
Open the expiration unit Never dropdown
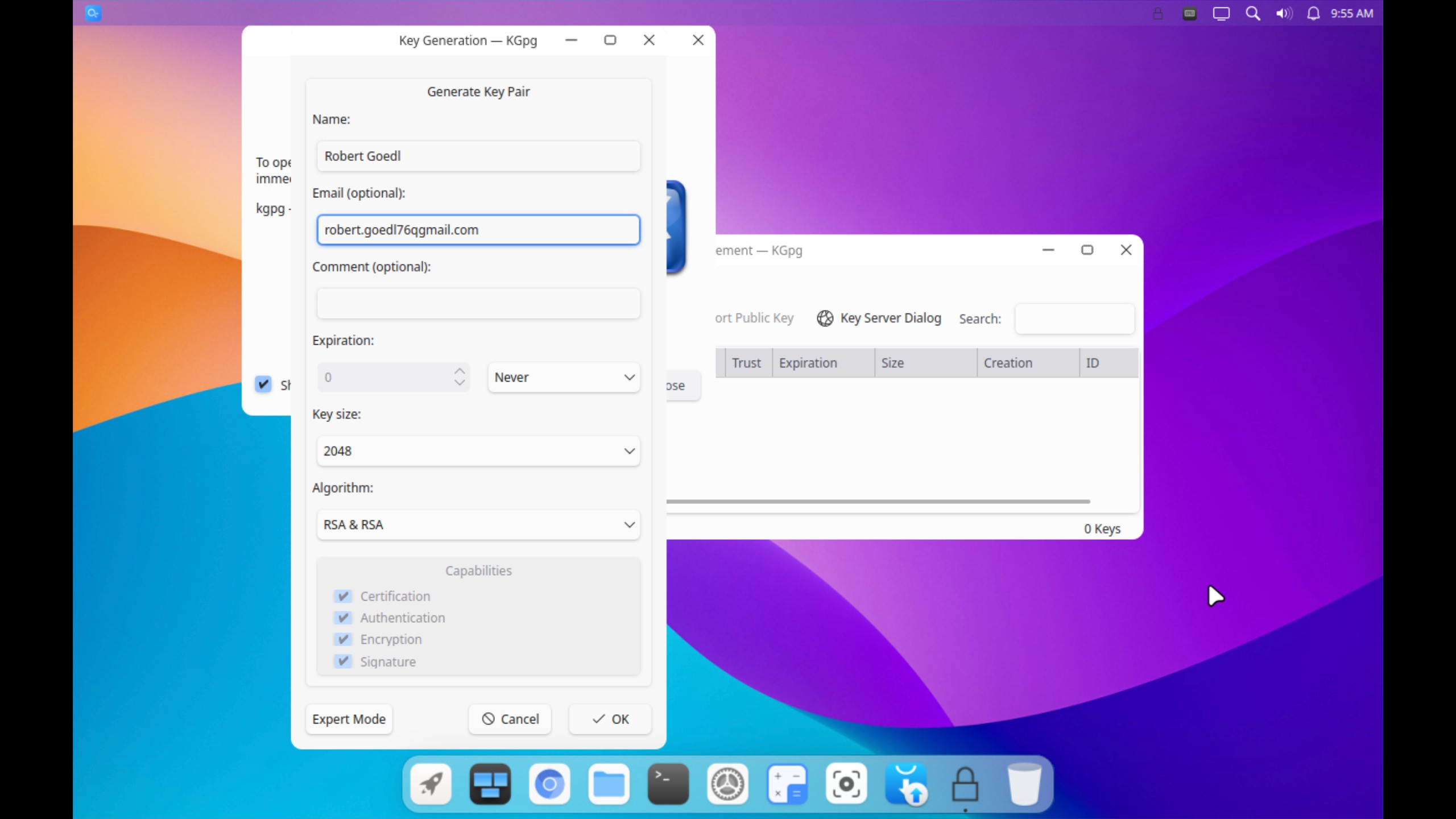(564, 377)
